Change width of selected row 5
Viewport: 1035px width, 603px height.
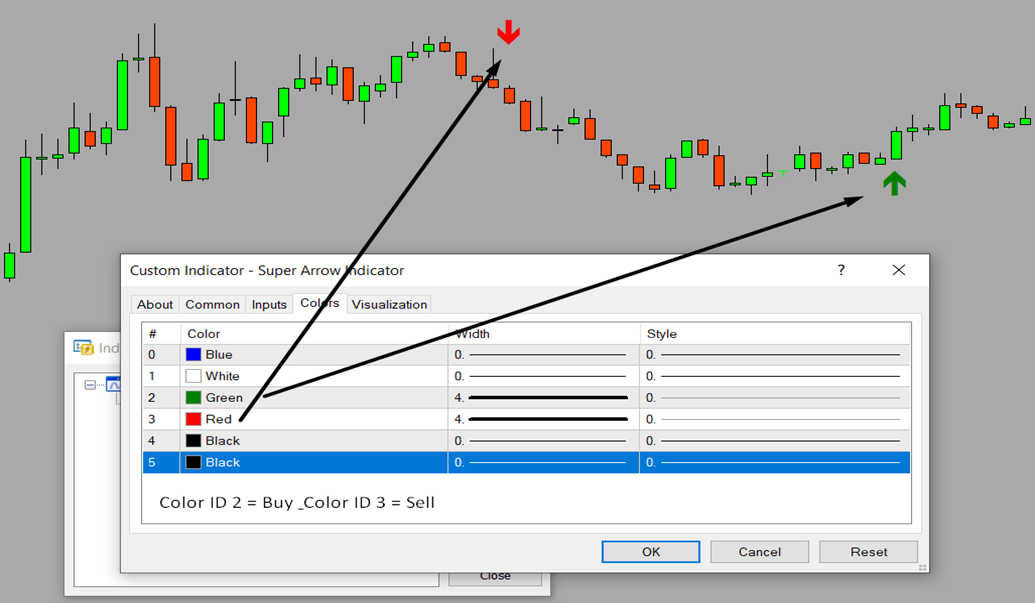pos(543,462)
